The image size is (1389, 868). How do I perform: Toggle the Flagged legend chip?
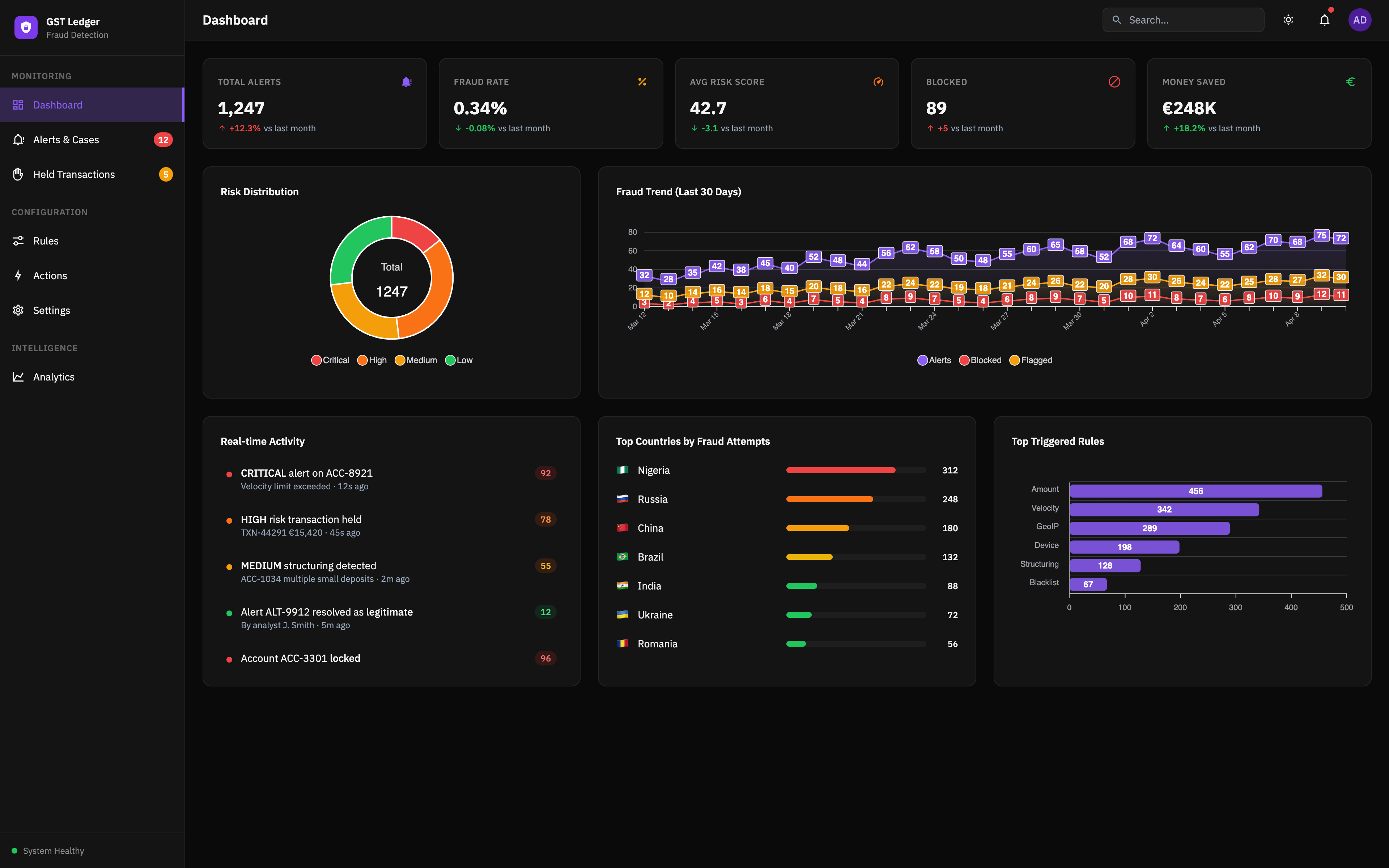pos(1030,360)
